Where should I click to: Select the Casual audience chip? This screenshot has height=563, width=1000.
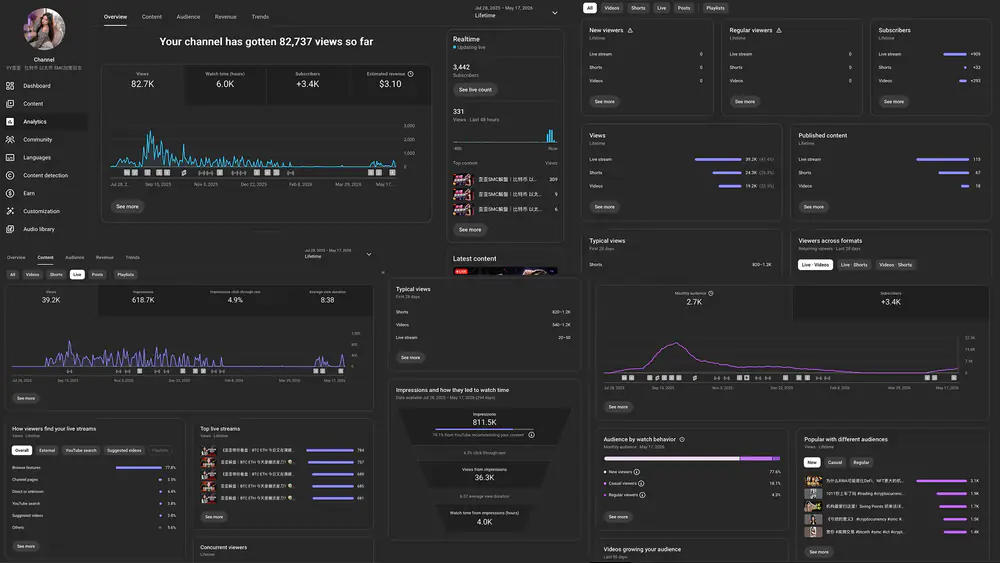pos(835,462)
